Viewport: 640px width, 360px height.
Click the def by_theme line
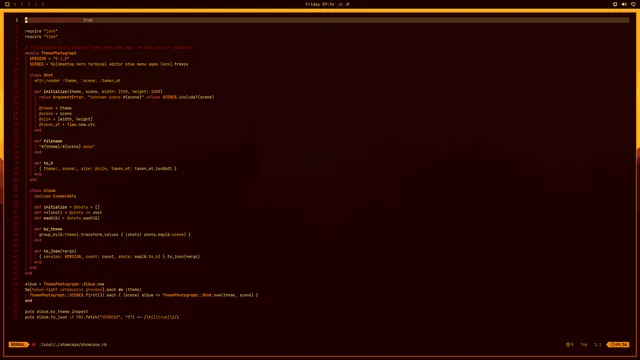(x=48, y=229)
